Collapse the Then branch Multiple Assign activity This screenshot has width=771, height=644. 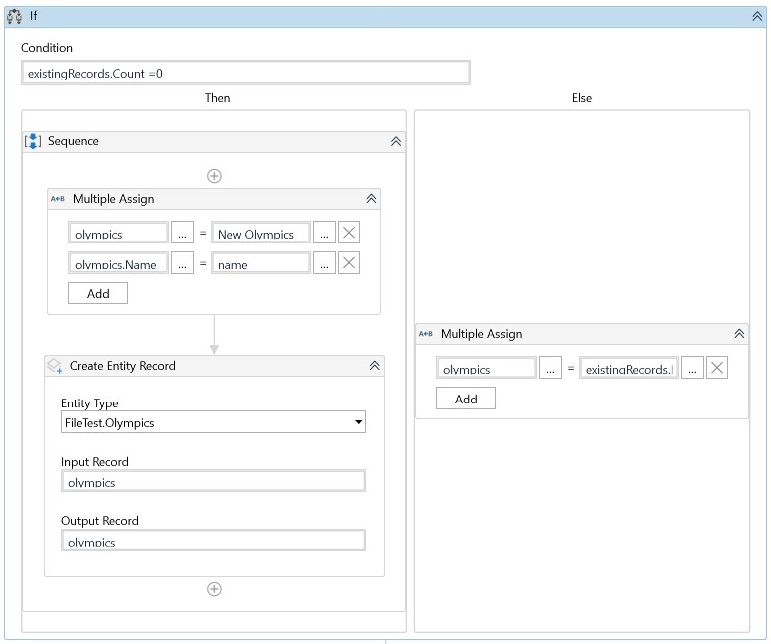(x=371, y=199)
